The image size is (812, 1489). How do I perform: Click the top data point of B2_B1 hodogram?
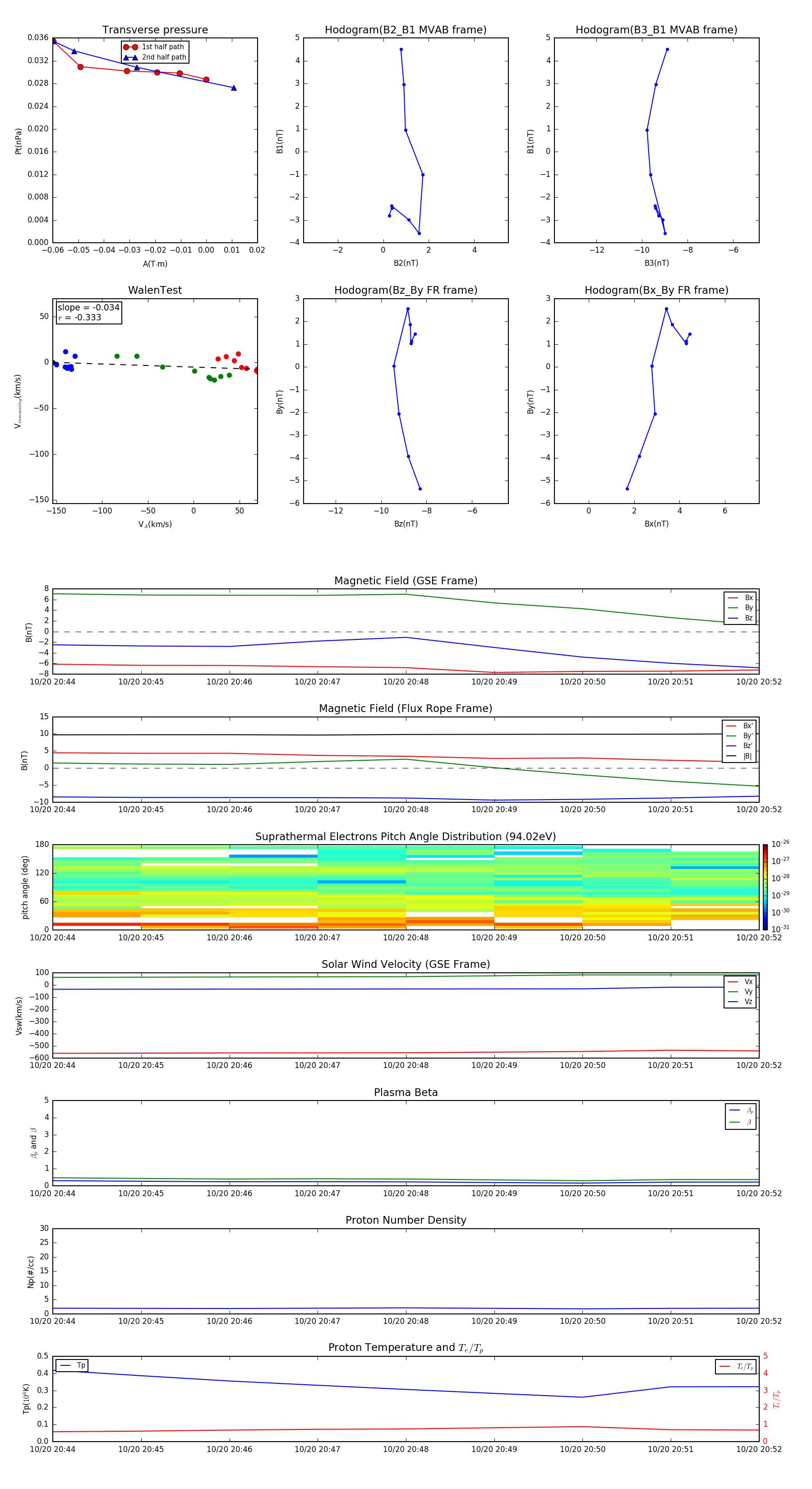pos(401,50)
